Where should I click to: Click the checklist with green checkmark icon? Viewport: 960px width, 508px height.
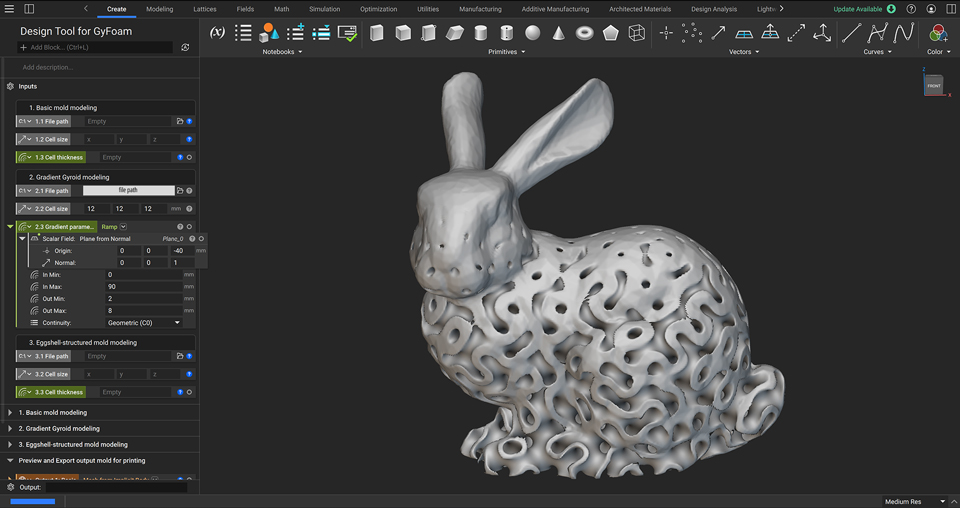click(347, 33)
